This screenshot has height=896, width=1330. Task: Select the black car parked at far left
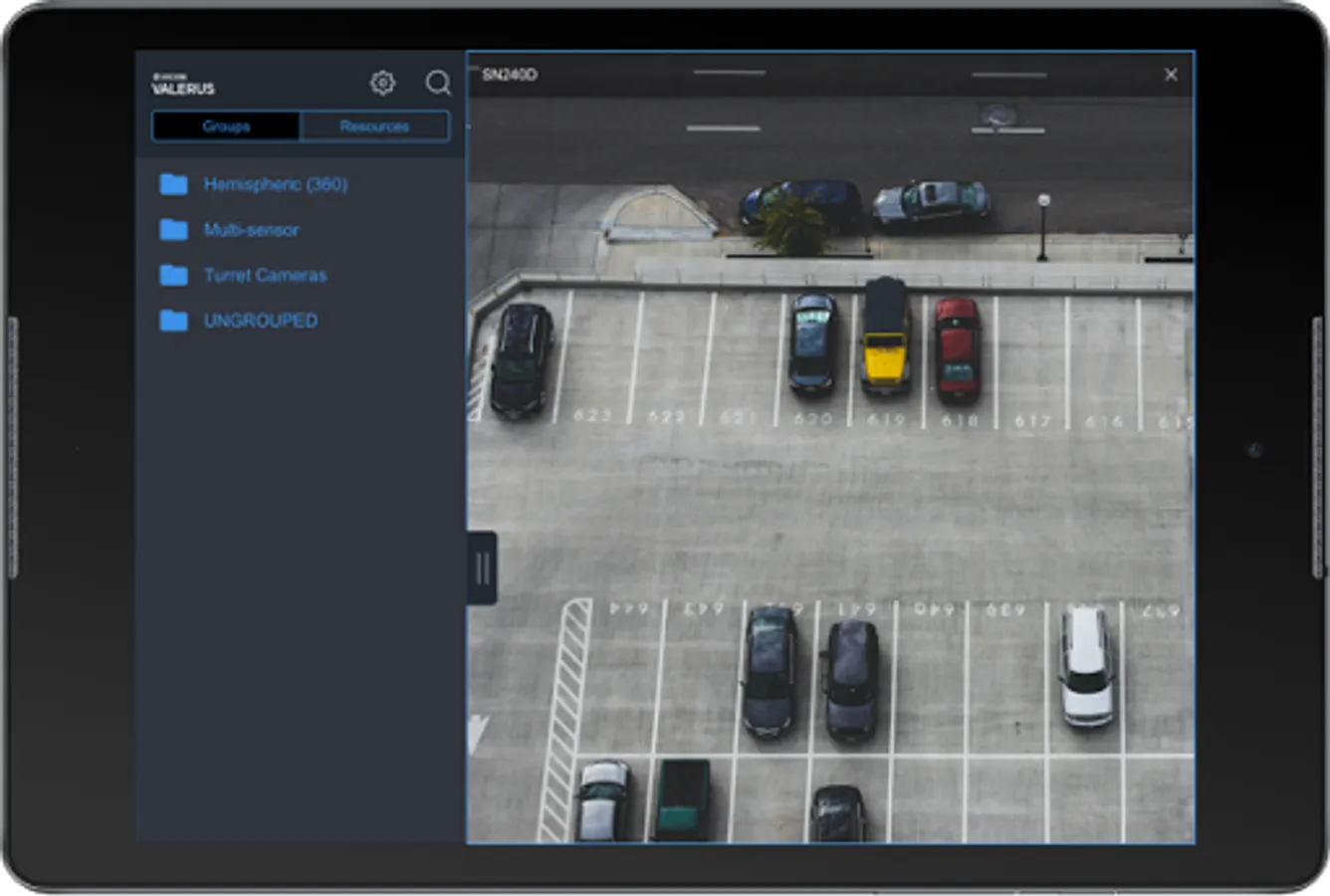pos(522,357)
